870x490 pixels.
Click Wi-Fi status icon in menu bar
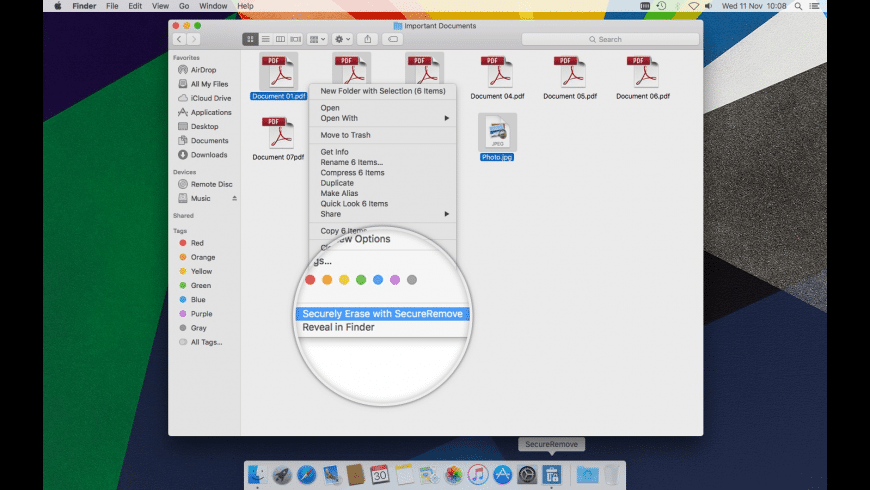point(694,6)
